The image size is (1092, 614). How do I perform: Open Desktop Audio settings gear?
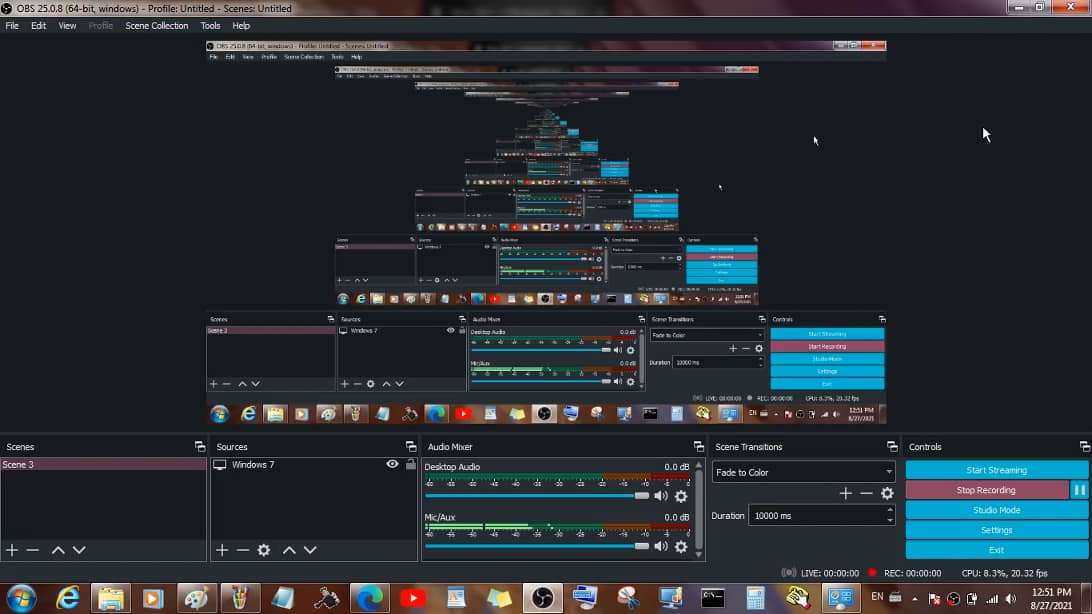[681, 496]
